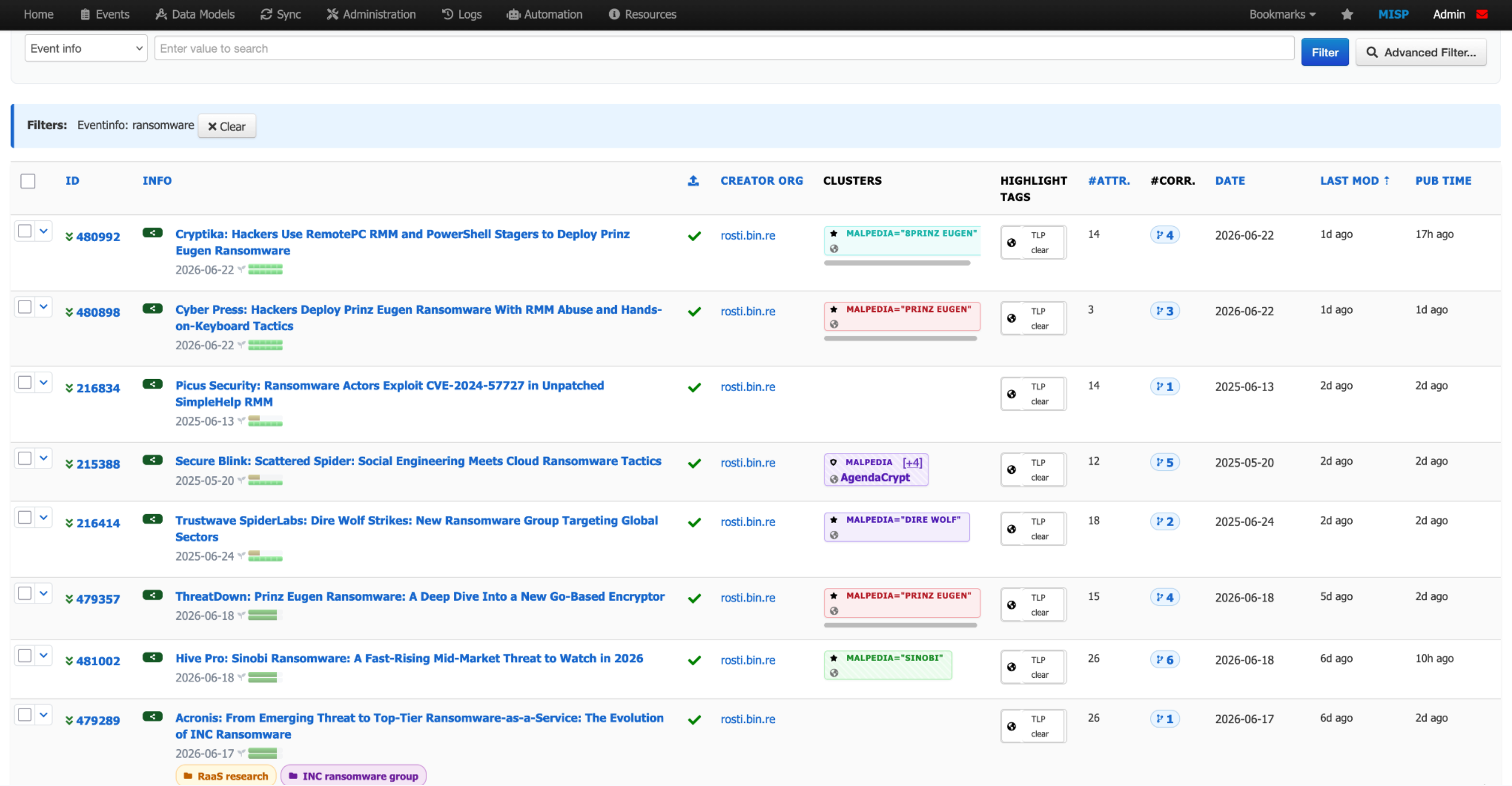1512x786 pixels.
Task: Click the published checkmark for event 215388
Action: [694, 463]
